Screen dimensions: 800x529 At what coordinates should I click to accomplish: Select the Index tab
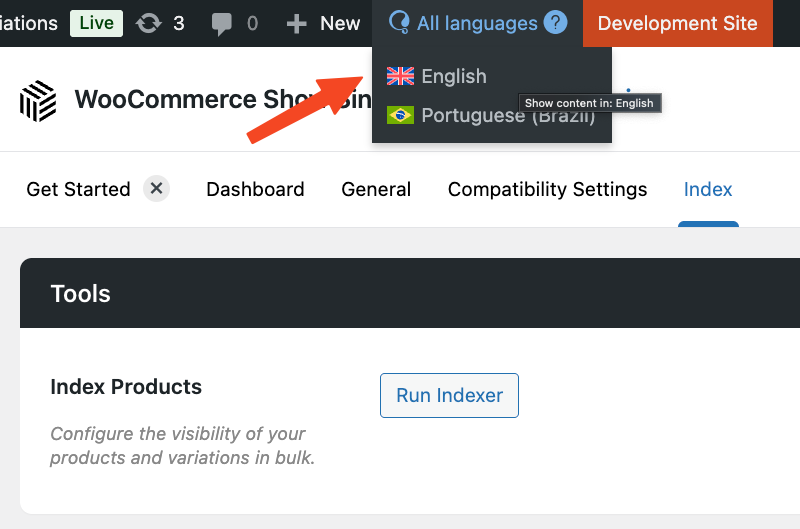tap(708, 189)
